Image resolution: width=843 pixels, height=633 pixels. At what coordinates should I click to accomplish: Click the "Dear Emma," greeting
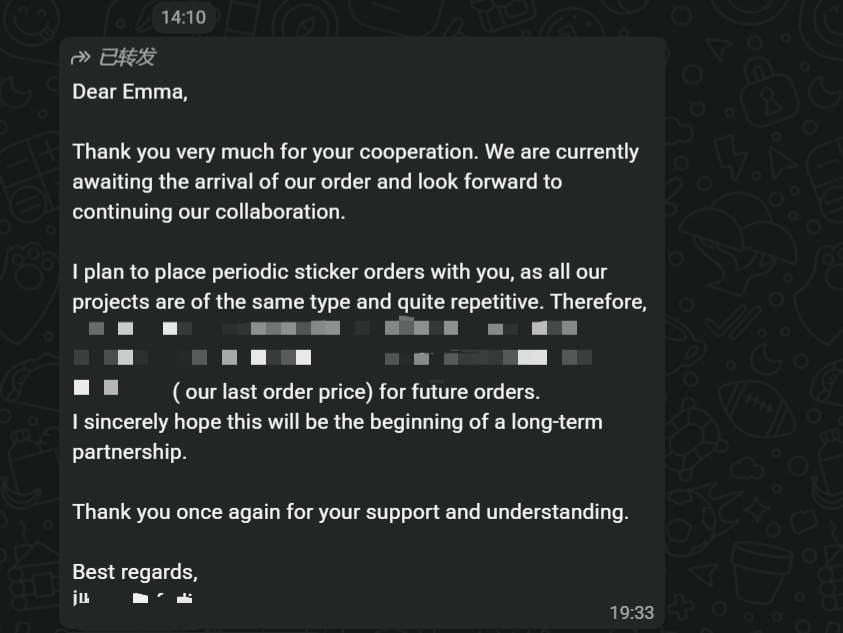130,92
